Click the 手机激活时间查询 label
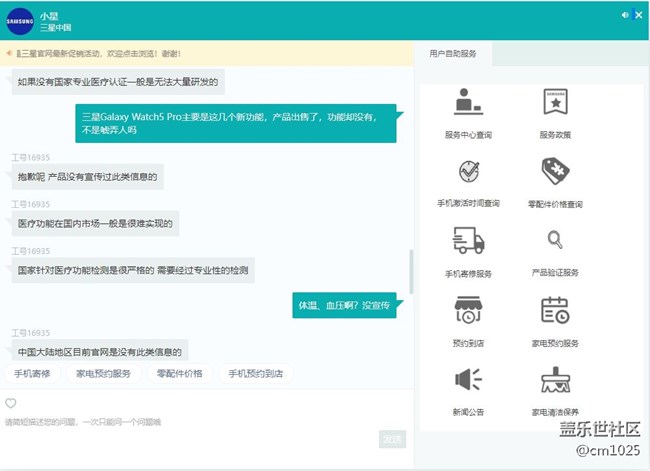 [x=468, y=204]
